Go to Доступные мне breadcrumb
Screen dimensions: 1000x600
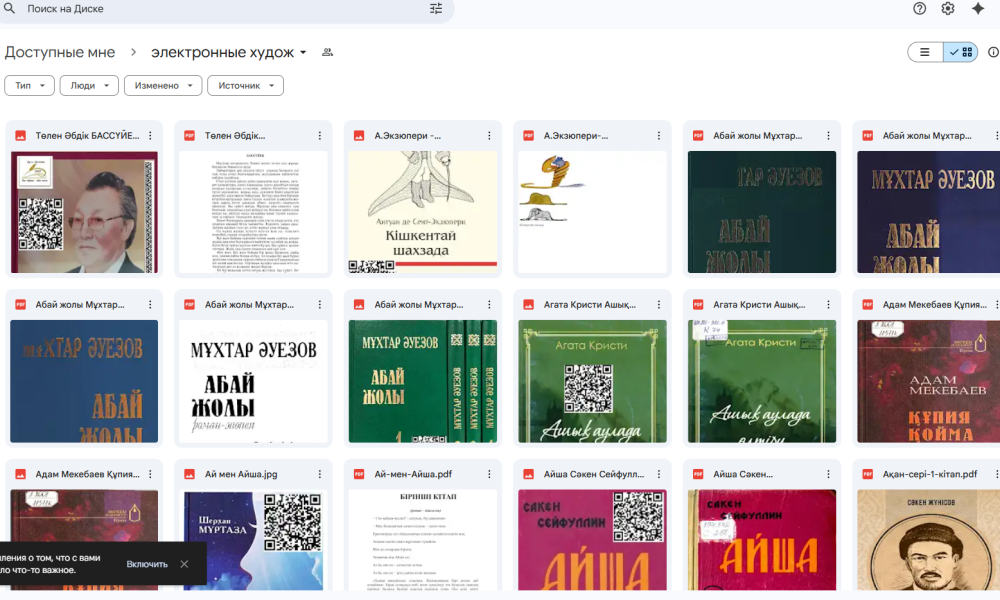[x=60, y=52]
